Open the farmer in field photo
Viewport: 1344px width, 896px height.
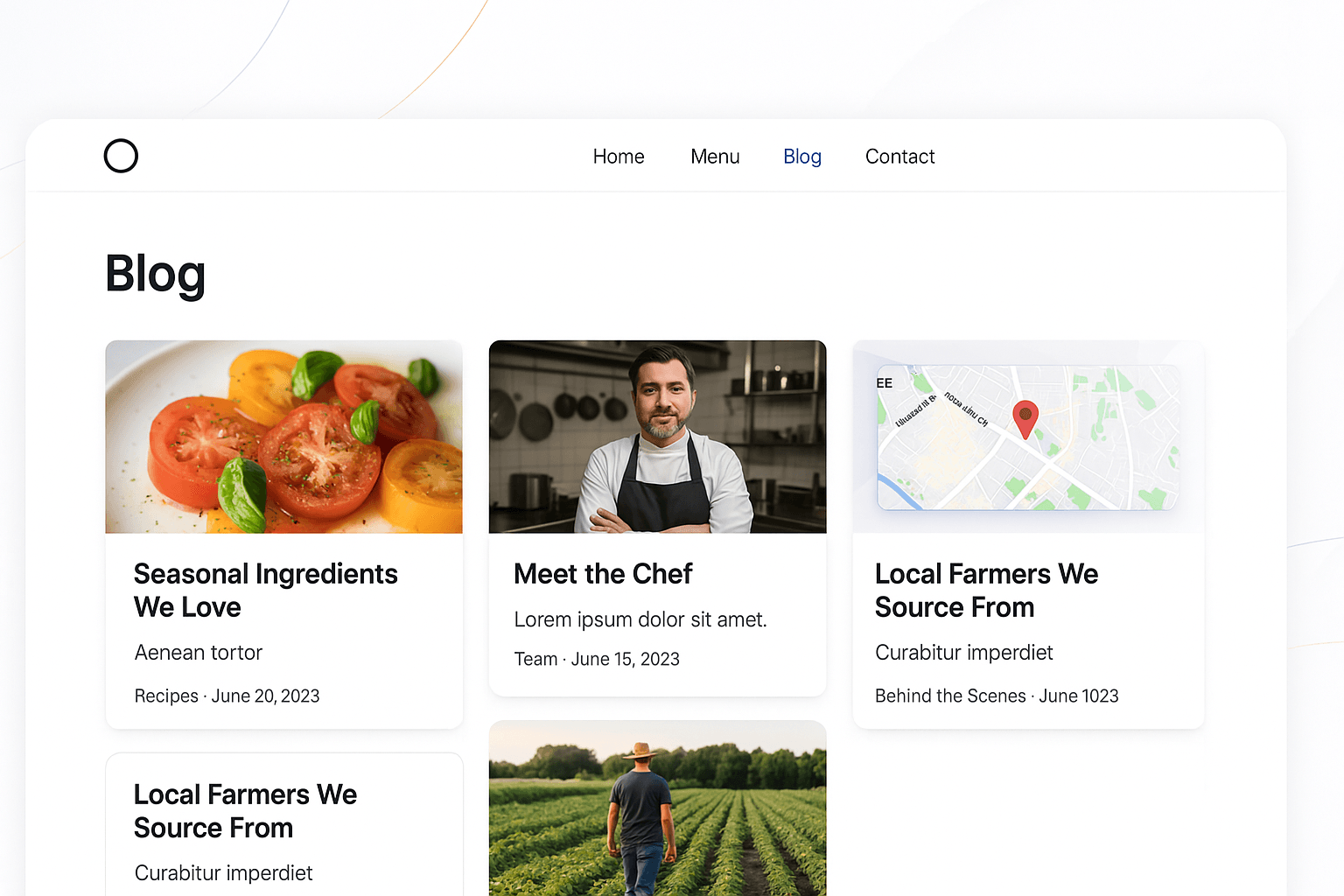(657, 808)
